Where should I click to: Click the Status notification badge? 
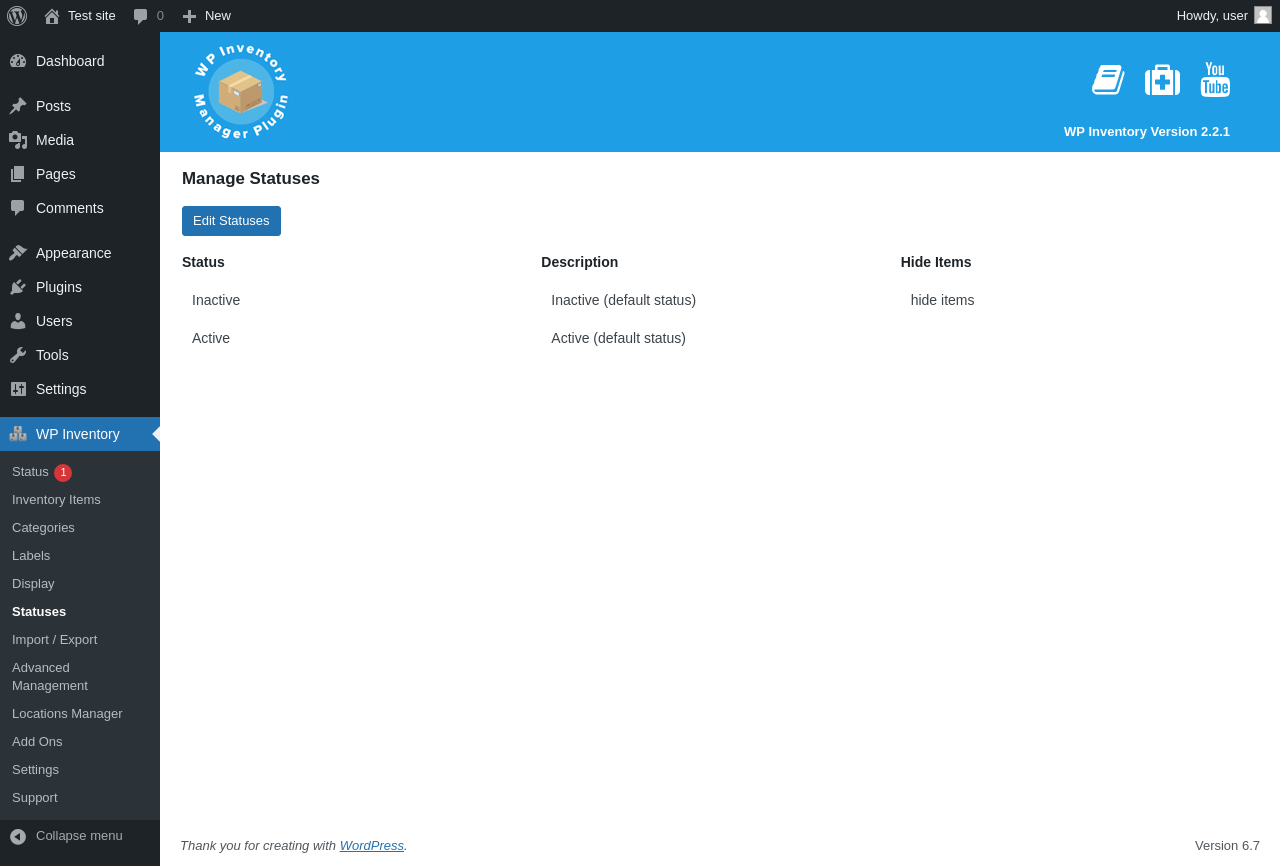point(63,473)
